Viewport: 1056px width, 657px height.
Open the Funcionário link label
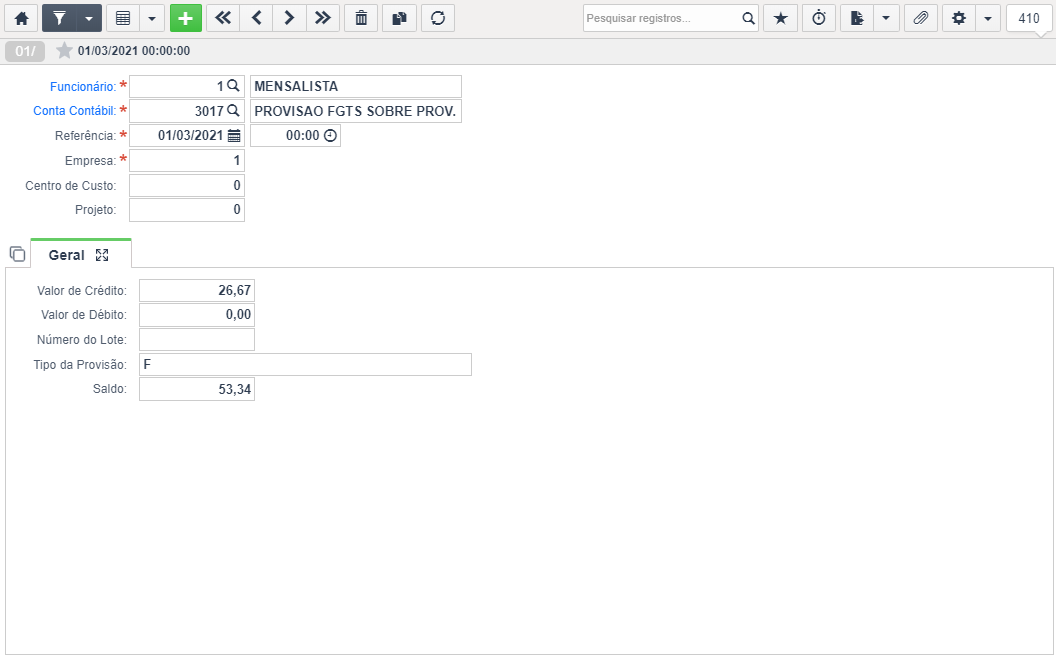pos(83,87)
